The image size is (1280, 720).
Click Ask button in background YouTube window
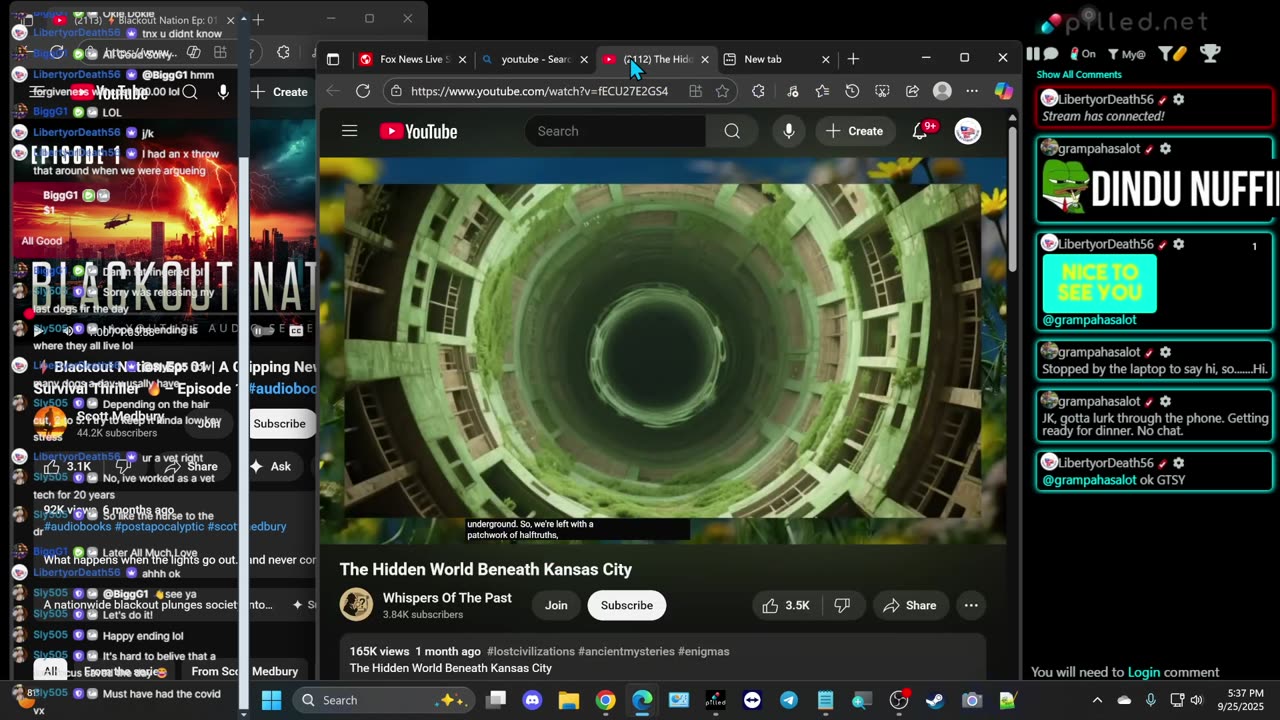tap(272, 466)
